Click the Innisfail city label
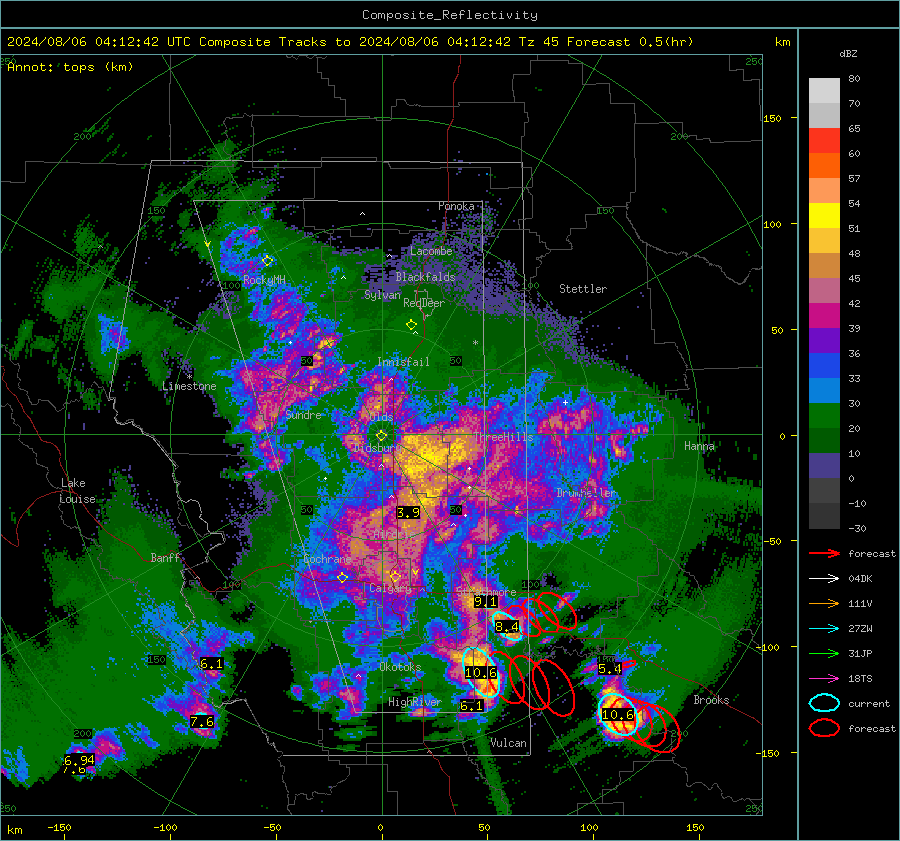 403,362
